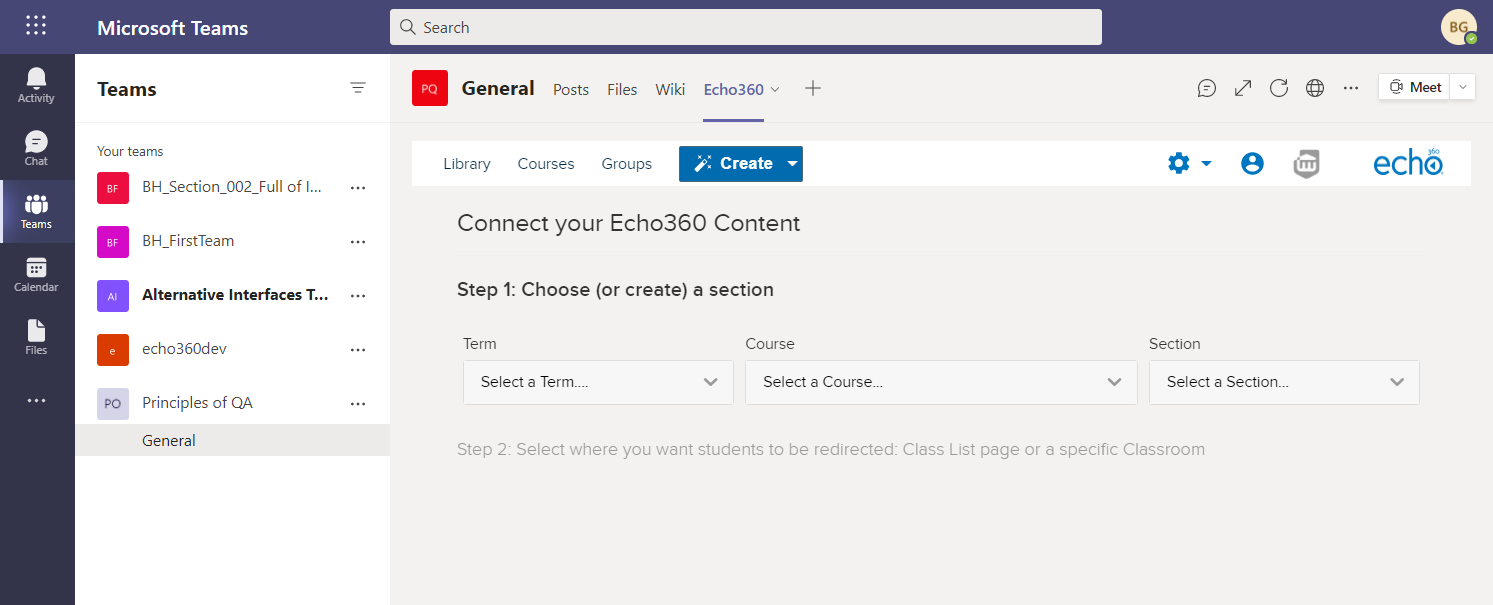The image size is (1493, 605).
Task: Click the Search box
Action: (x=746, y=27)
